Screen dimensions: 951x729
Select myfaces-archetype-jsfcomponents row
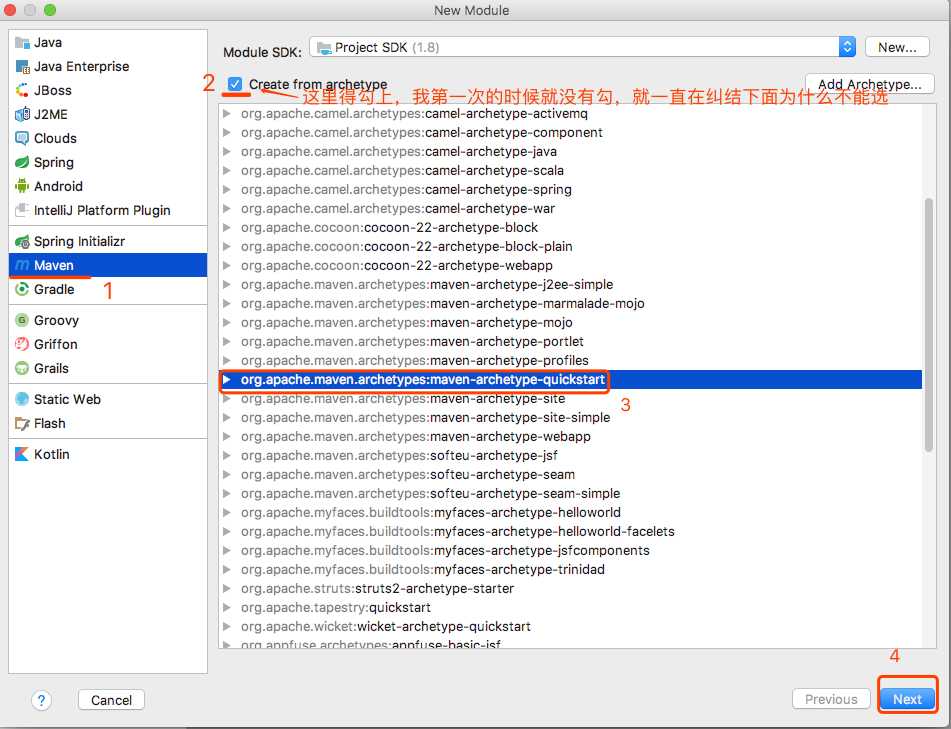[570, 551]
